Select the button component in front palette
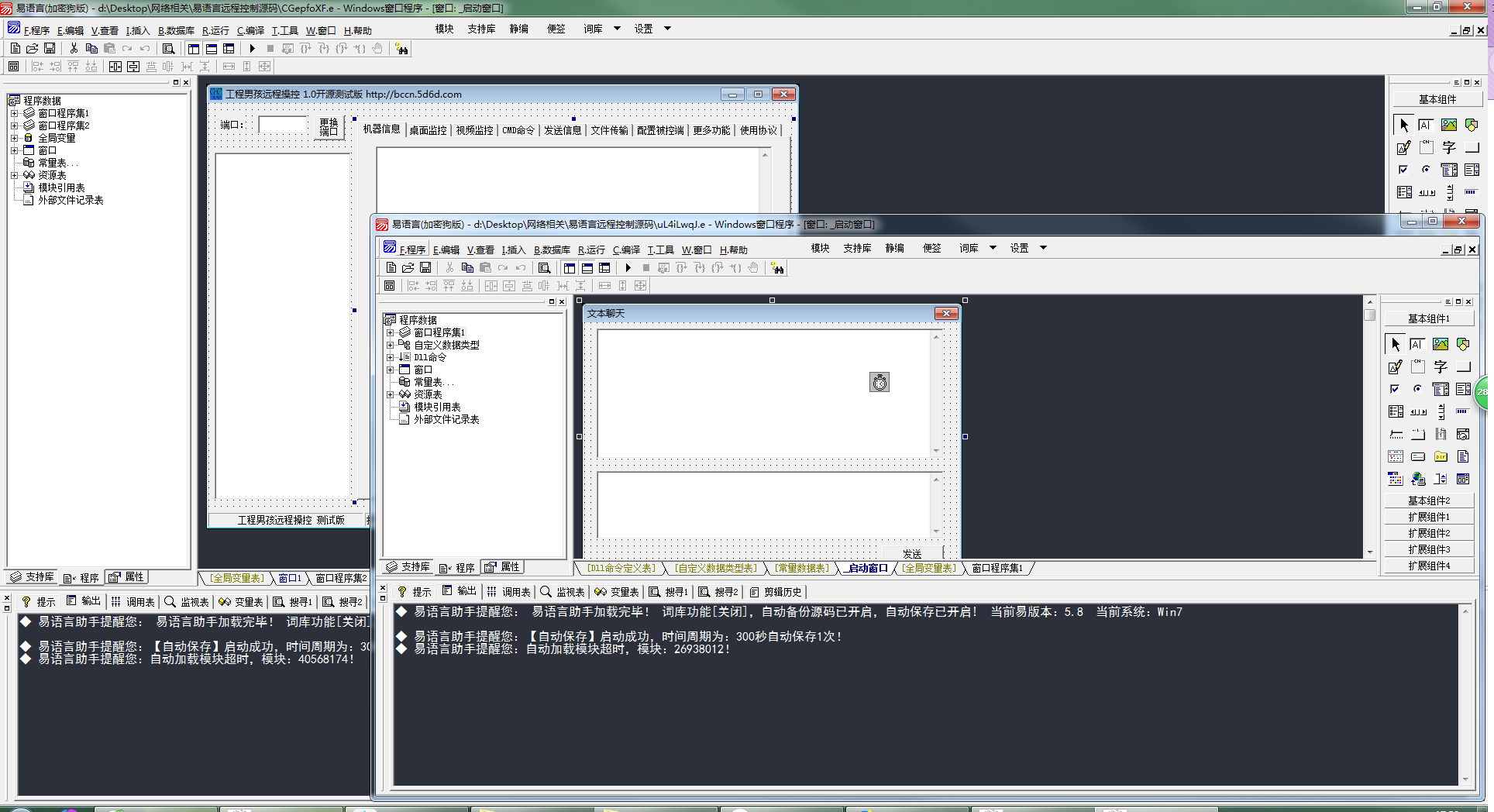1494x812 pixels. (x=1463, y=366)
